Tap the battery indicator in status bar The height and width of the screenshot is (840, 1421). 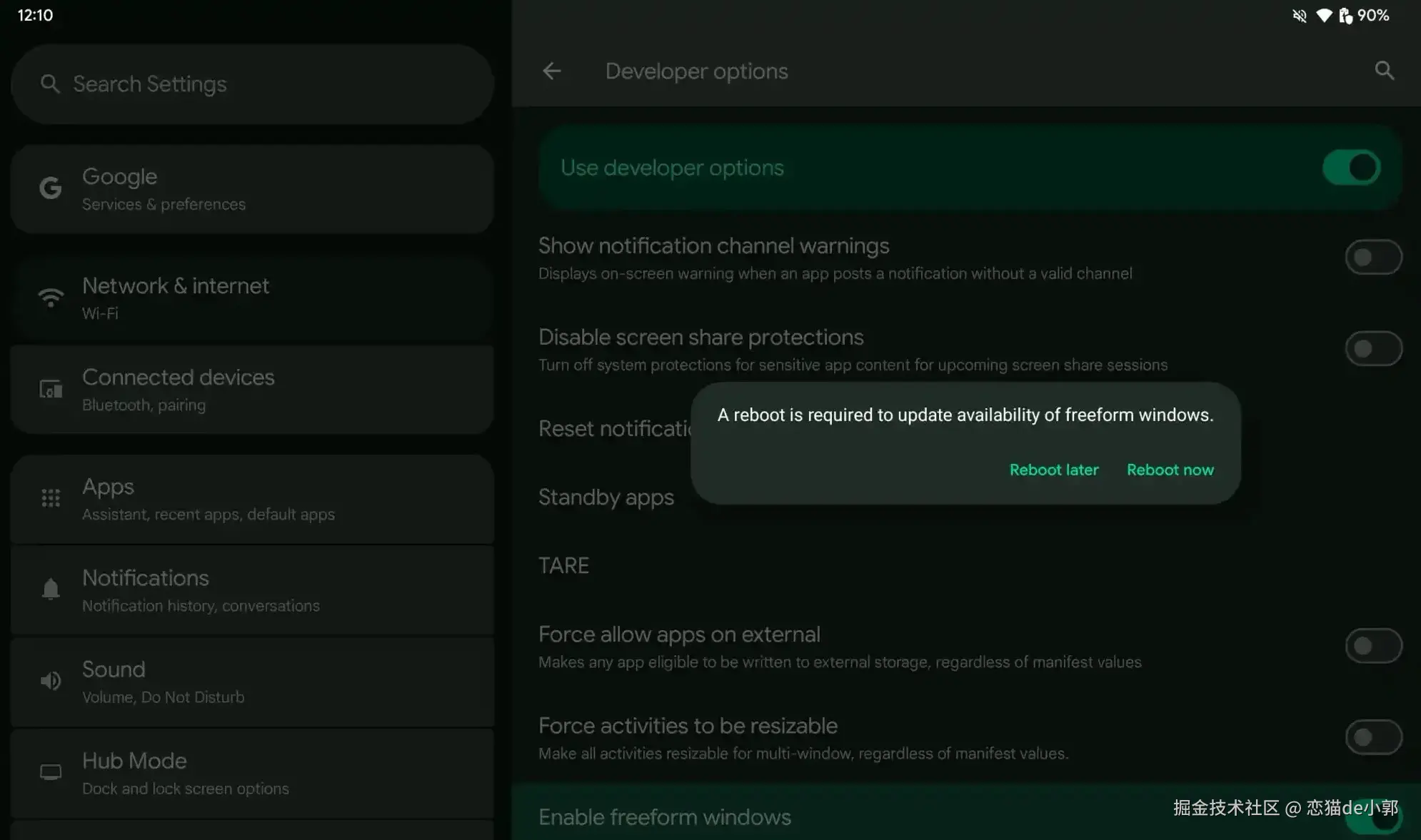coord(1345,15)
